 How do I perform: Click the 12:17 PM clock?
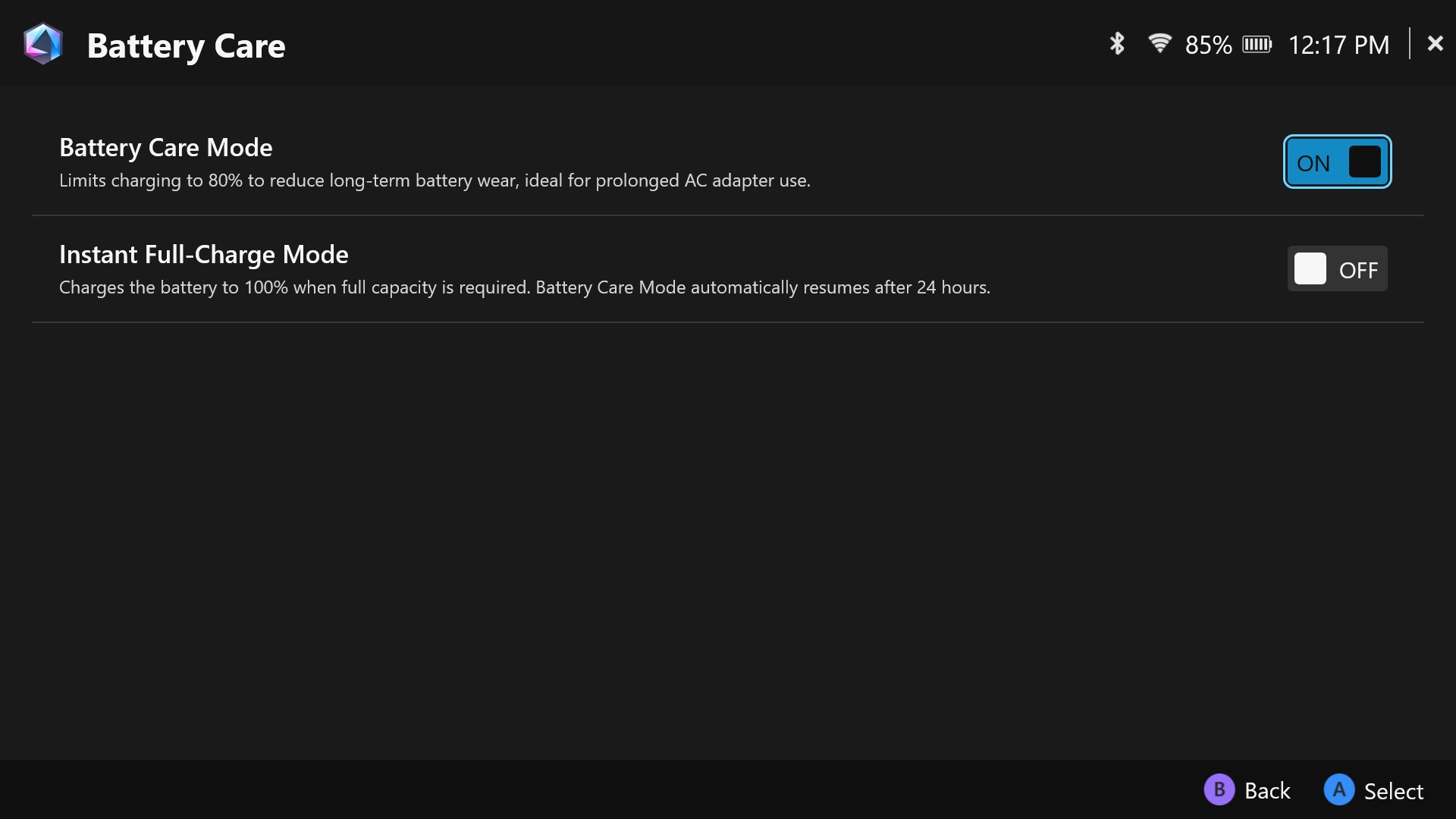[x=1338, y=45]
